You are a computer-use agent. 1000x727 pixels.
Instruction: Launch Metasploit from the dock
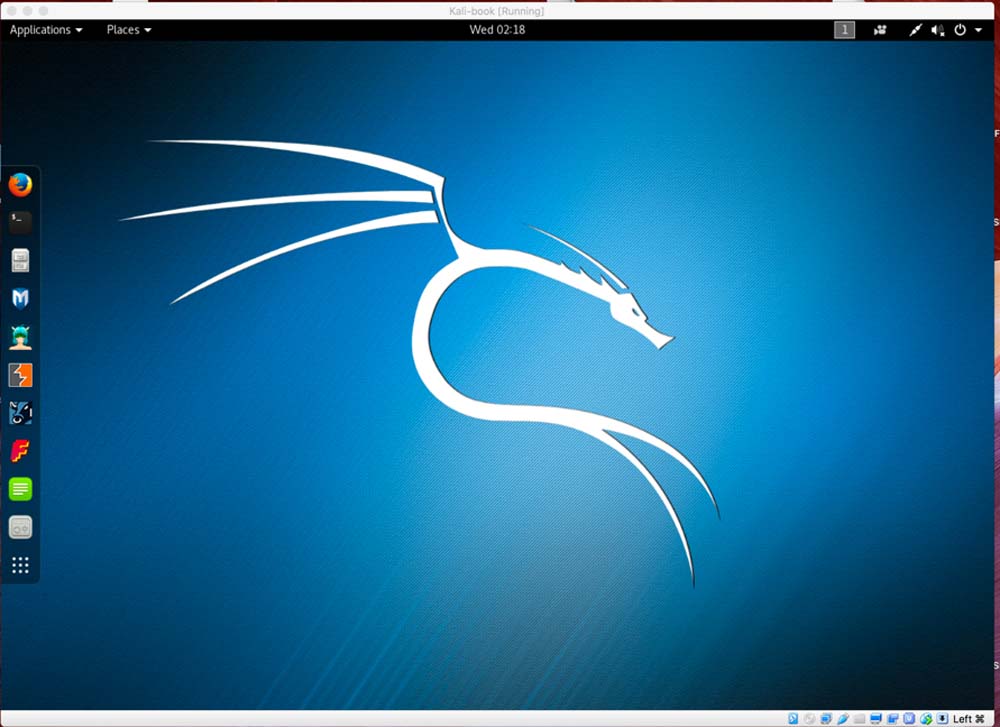point(20,298)
